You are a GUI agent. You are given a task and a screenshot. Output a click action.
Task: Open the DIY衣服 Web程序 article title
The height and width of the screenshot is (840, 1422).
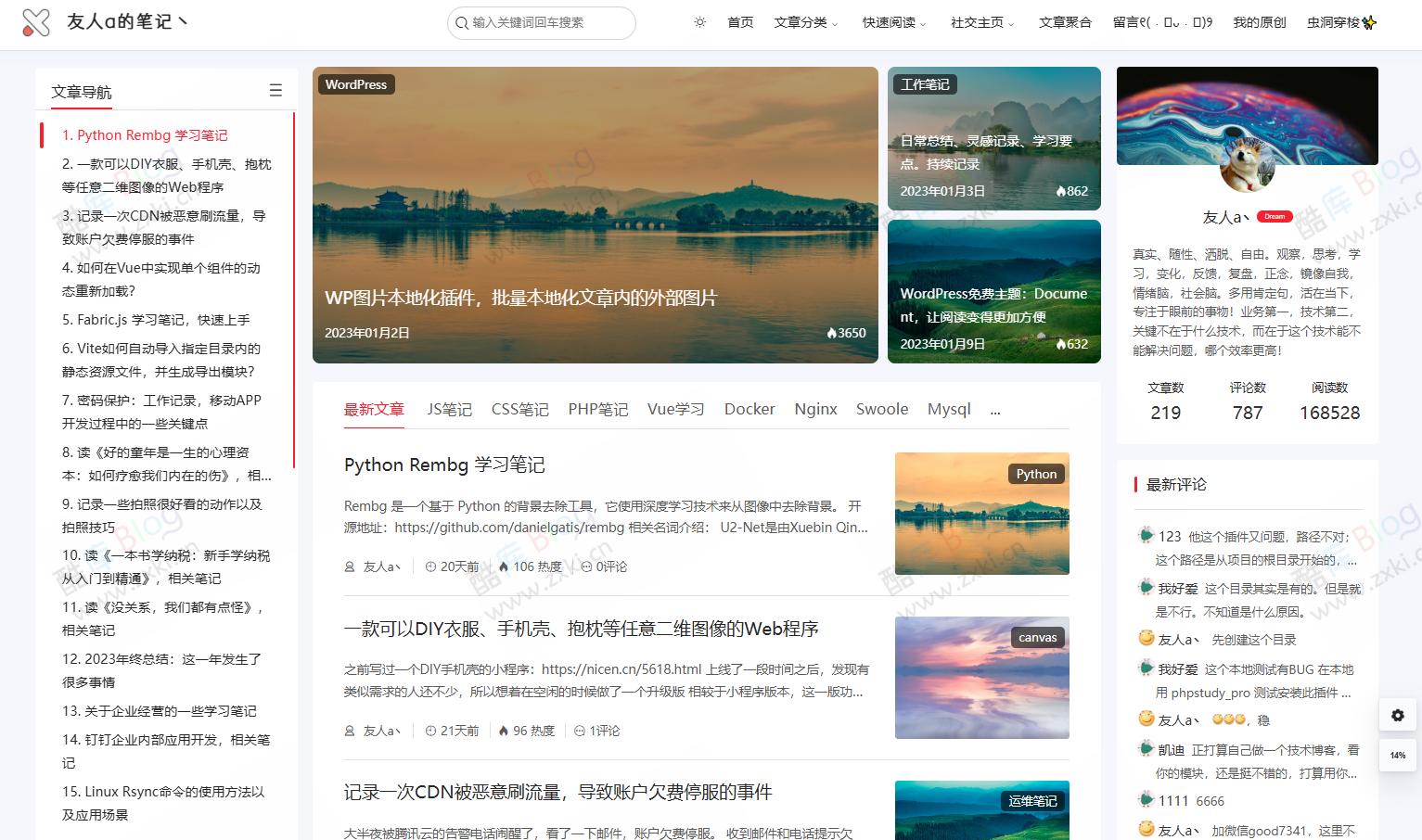click(582, 629)
